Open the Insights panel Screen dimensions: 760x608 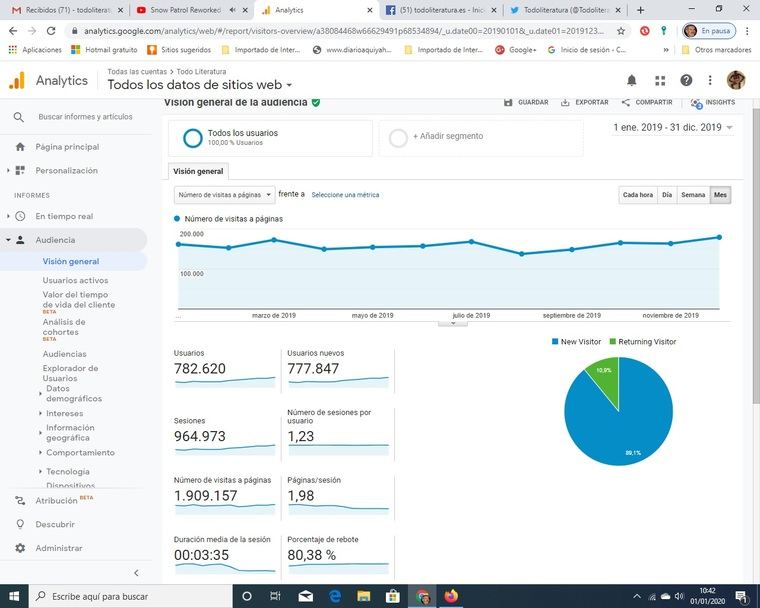pyautogui.click(x=713, y=102)
